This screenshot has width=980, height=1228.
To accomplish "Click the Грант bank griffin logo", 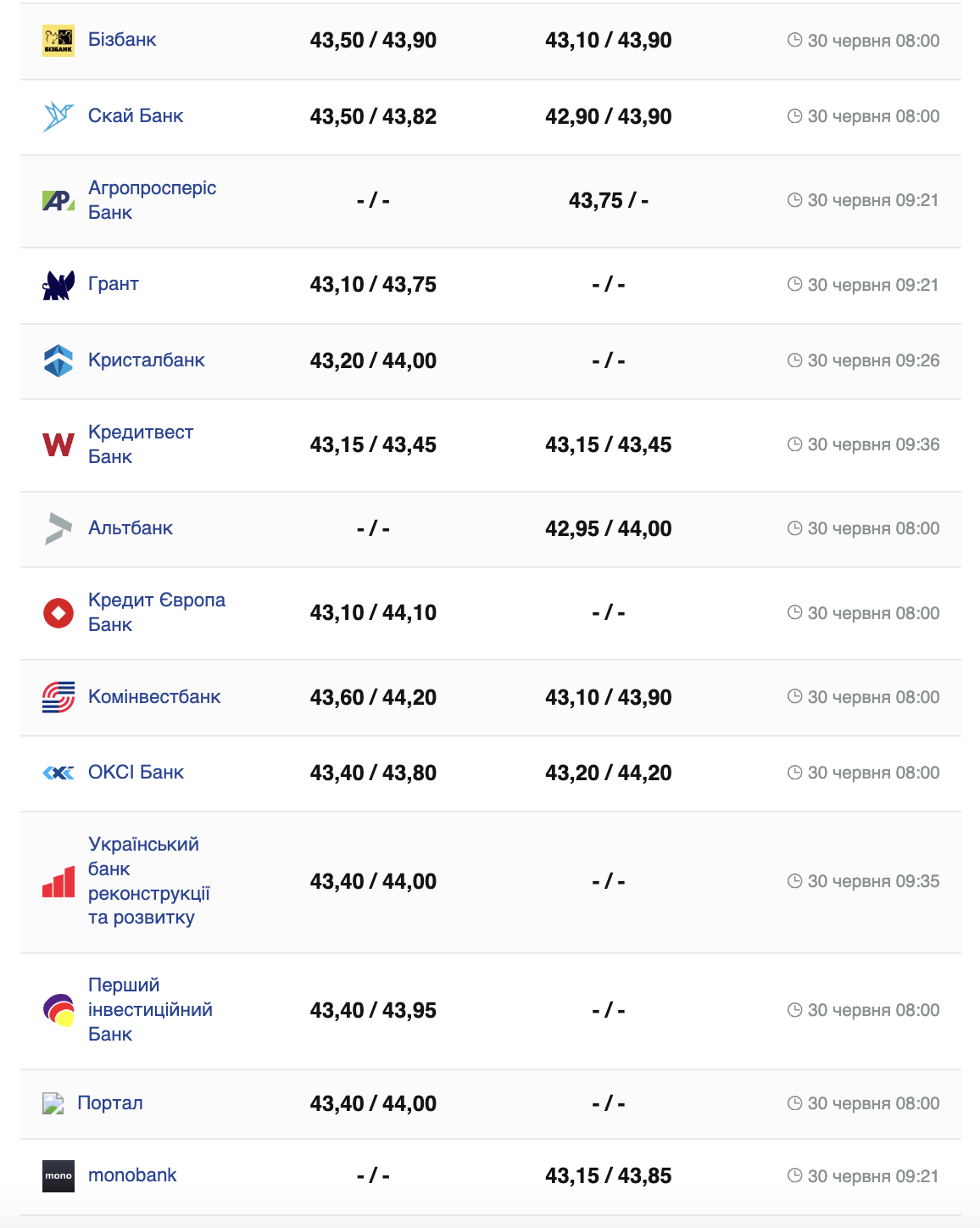I will pos(58,285).
